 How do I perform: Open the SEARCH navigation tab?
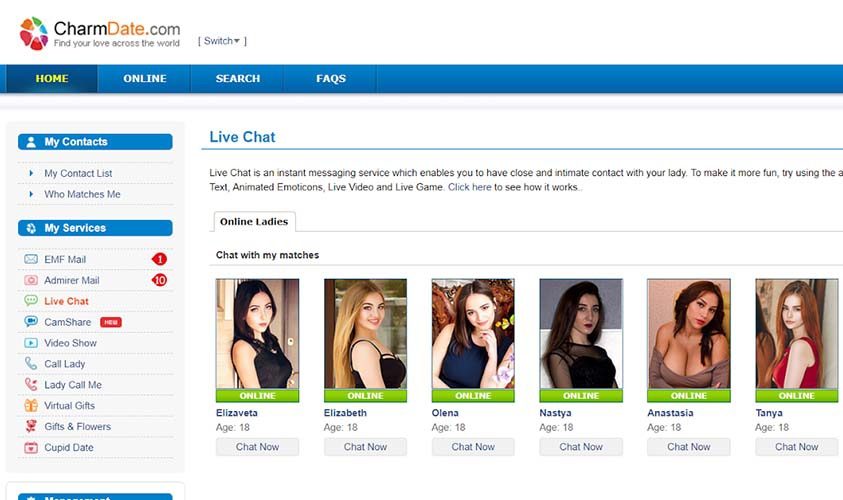coord(238,78)
